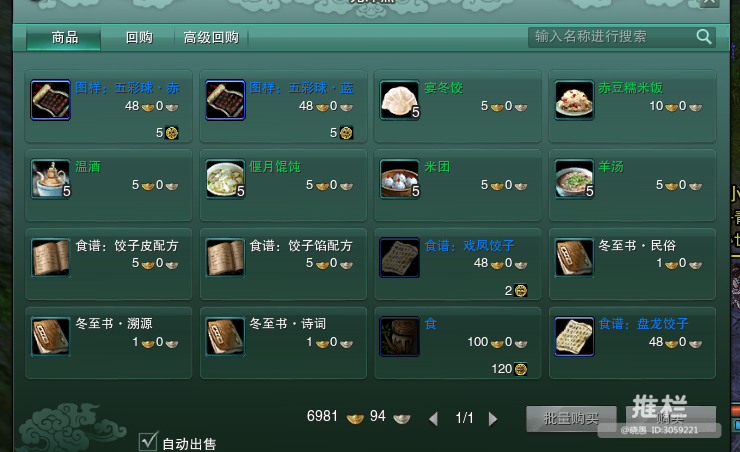Image resolution: width=740 pixels, height=452 pixels.
Task: Choose the 赤豆糯米饭 rice dish icon
Action: 574,100
